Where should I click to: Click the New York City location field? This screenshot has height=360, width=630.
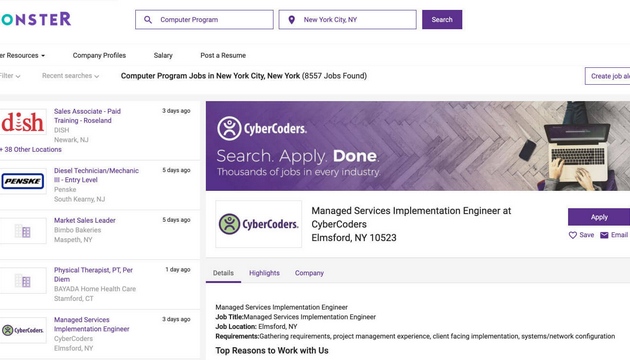tap(348, 20)
